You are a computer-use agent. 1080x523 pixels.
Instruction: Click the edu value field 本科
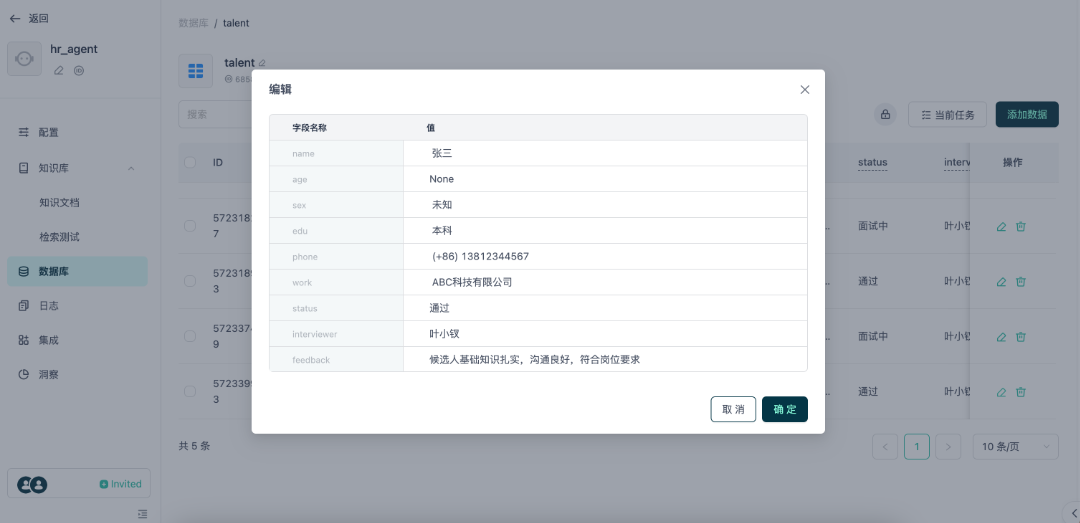click(x=605, y=231)
